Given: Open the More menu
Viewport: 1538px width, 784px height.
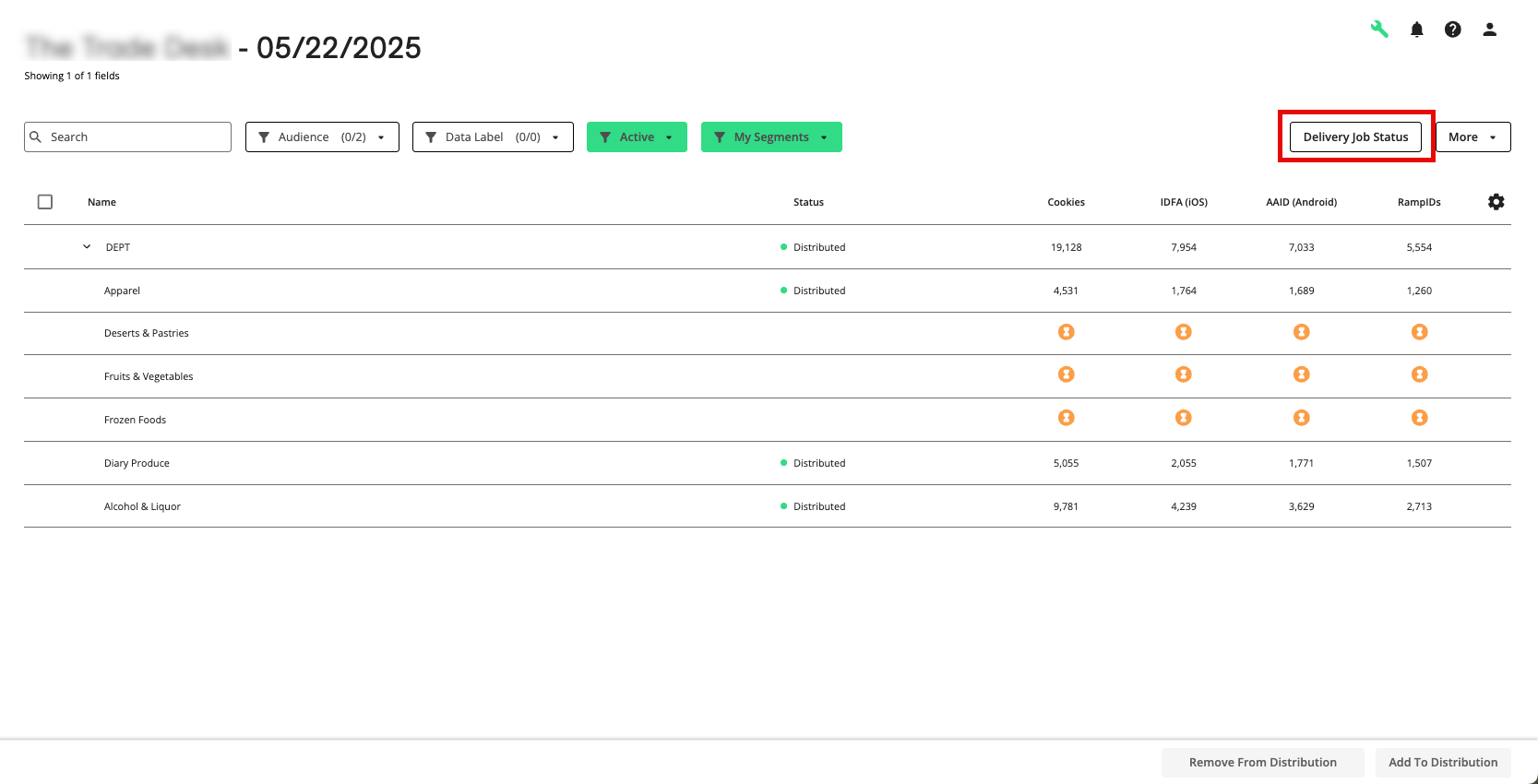Looking at the screenshot, I should [1472, 137].
